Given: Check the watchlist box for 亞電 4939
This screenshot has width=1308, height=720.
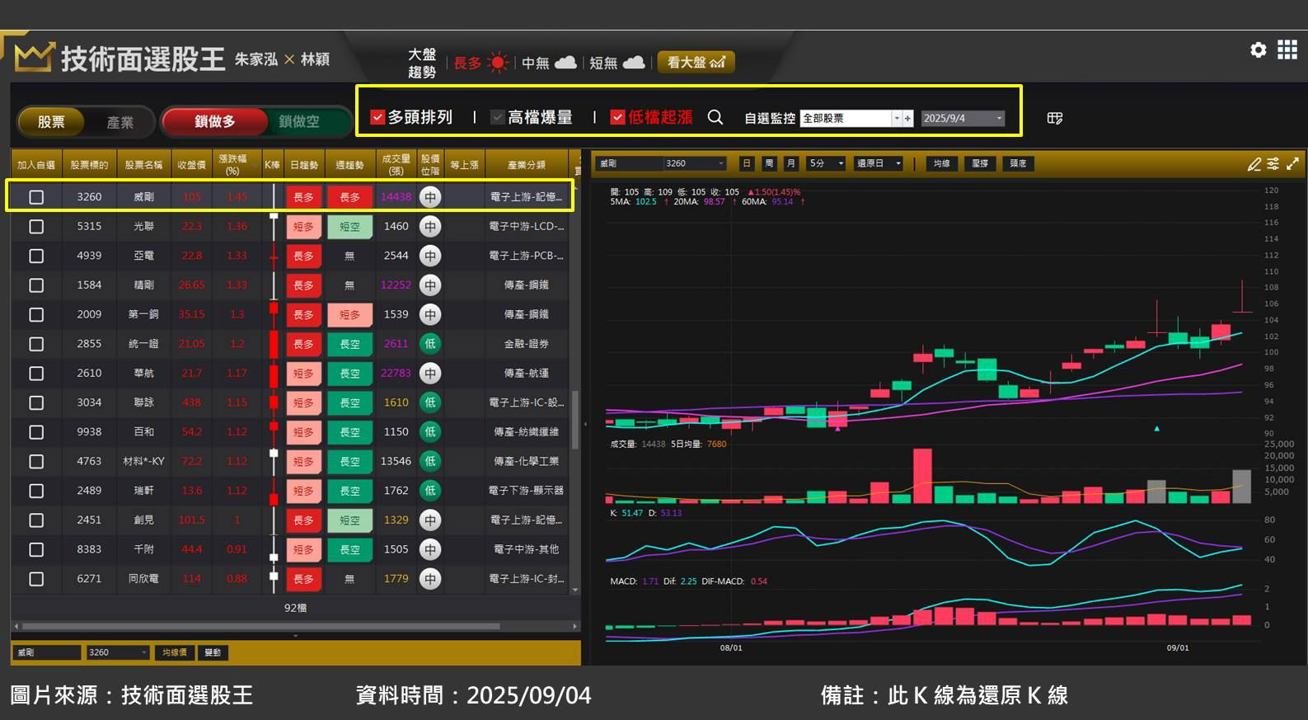Looking at the screenshot, I should (36, 256).
